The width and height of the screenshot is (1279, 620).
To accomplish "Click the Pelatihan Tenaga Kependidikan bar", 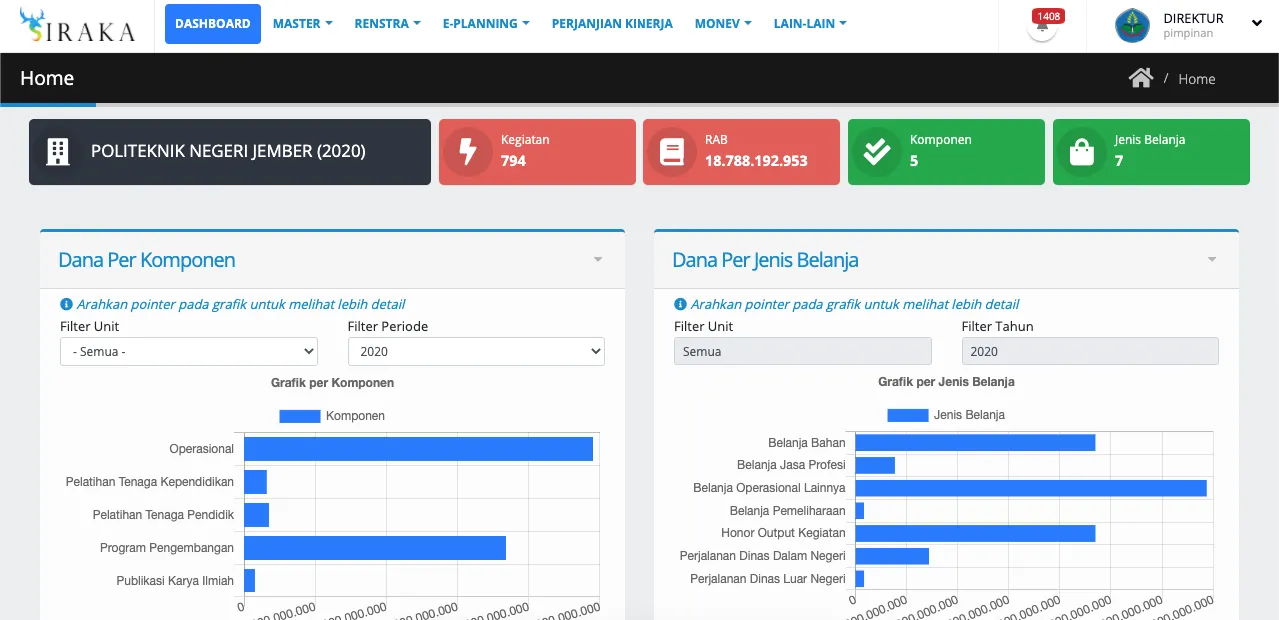I will click(x=255, y=482).
